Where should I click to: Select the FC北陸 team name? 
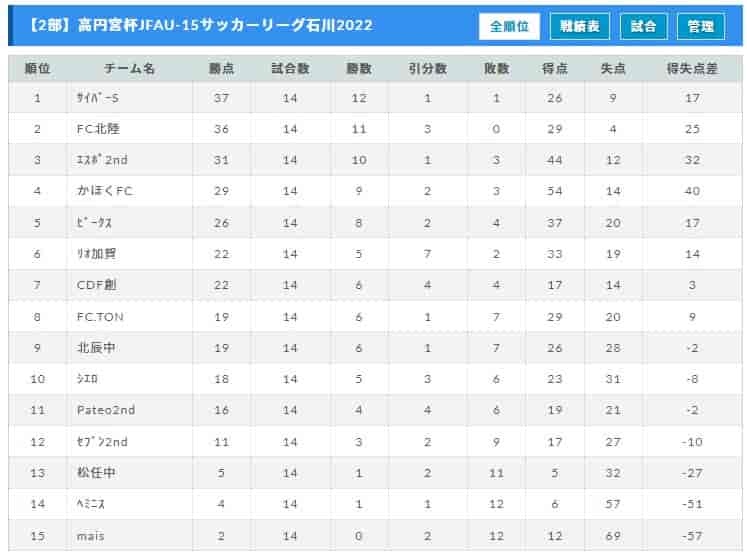click(98, 129)
